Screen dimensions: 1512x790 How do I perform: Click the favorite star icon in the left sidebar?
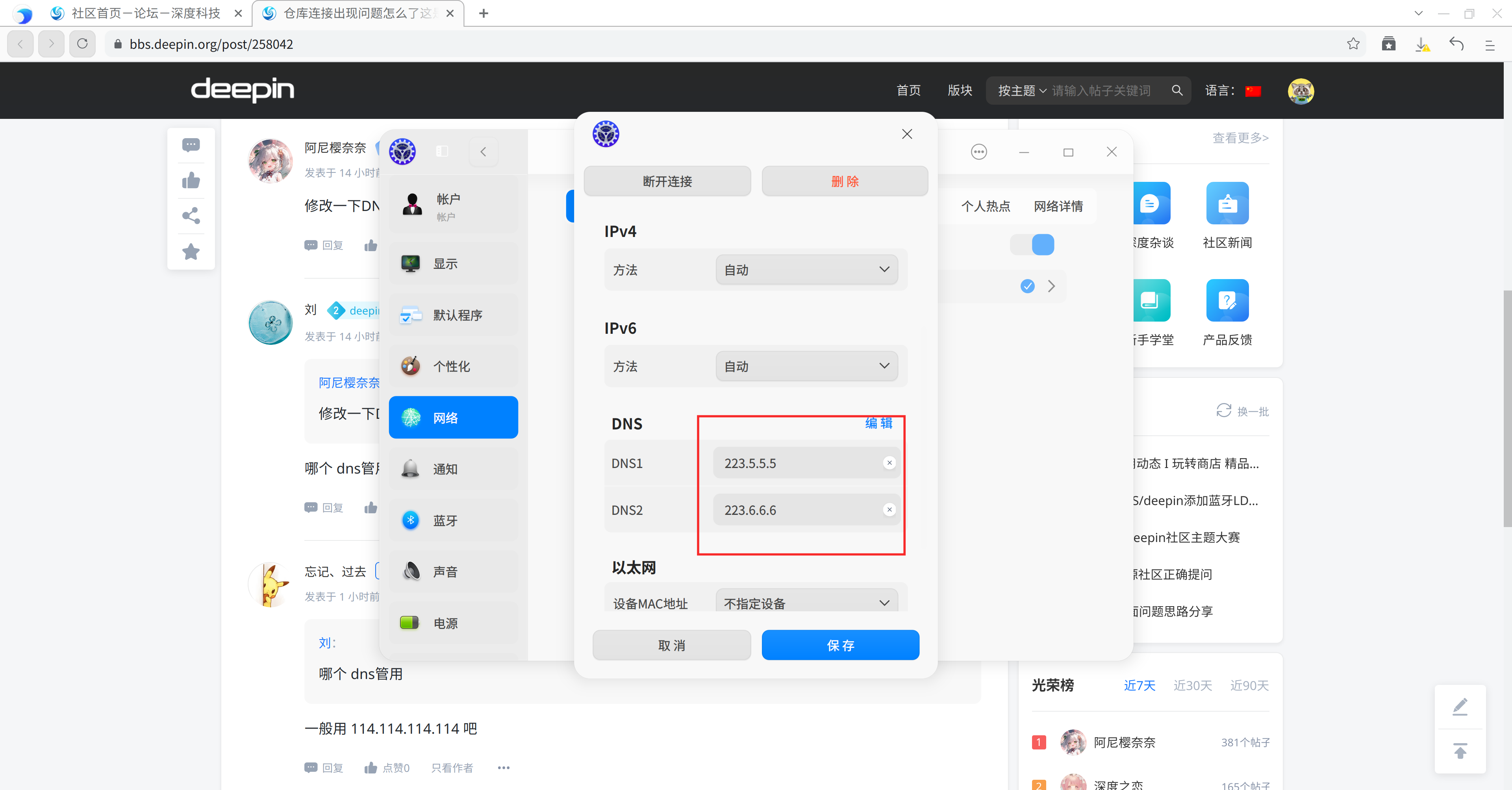[x=191, y=252]
